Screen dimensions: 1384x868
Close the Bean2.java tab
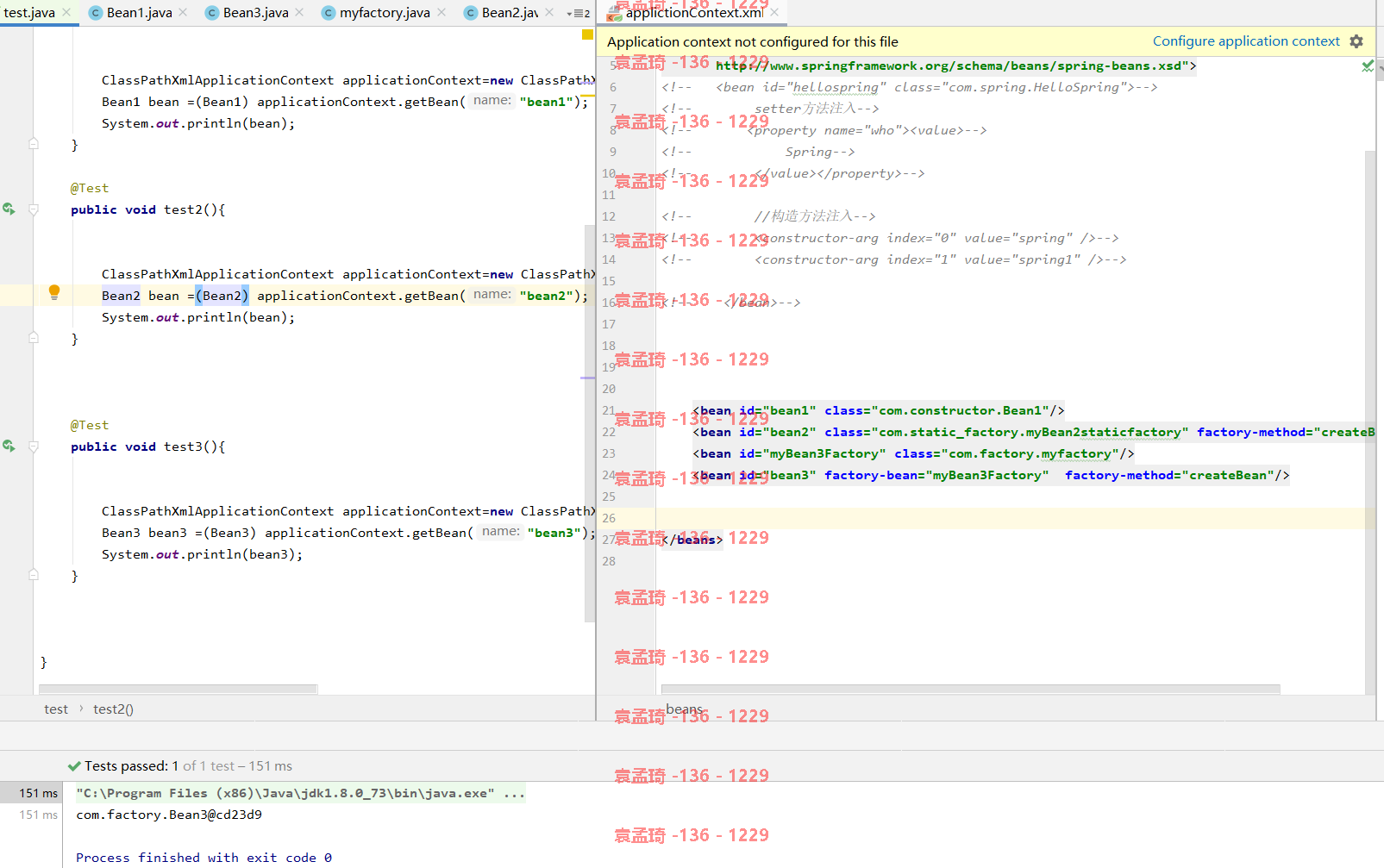549,13
